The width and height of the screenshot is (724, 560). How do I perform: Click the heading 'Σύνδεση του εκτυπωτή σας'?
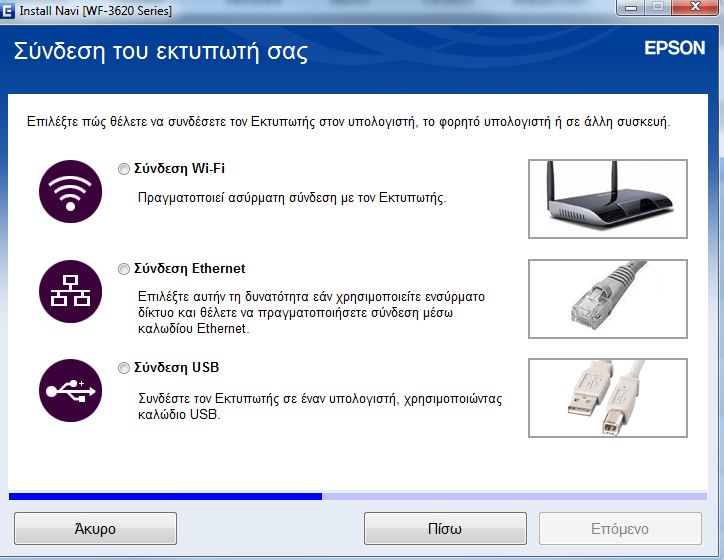(x=161, y=51)
